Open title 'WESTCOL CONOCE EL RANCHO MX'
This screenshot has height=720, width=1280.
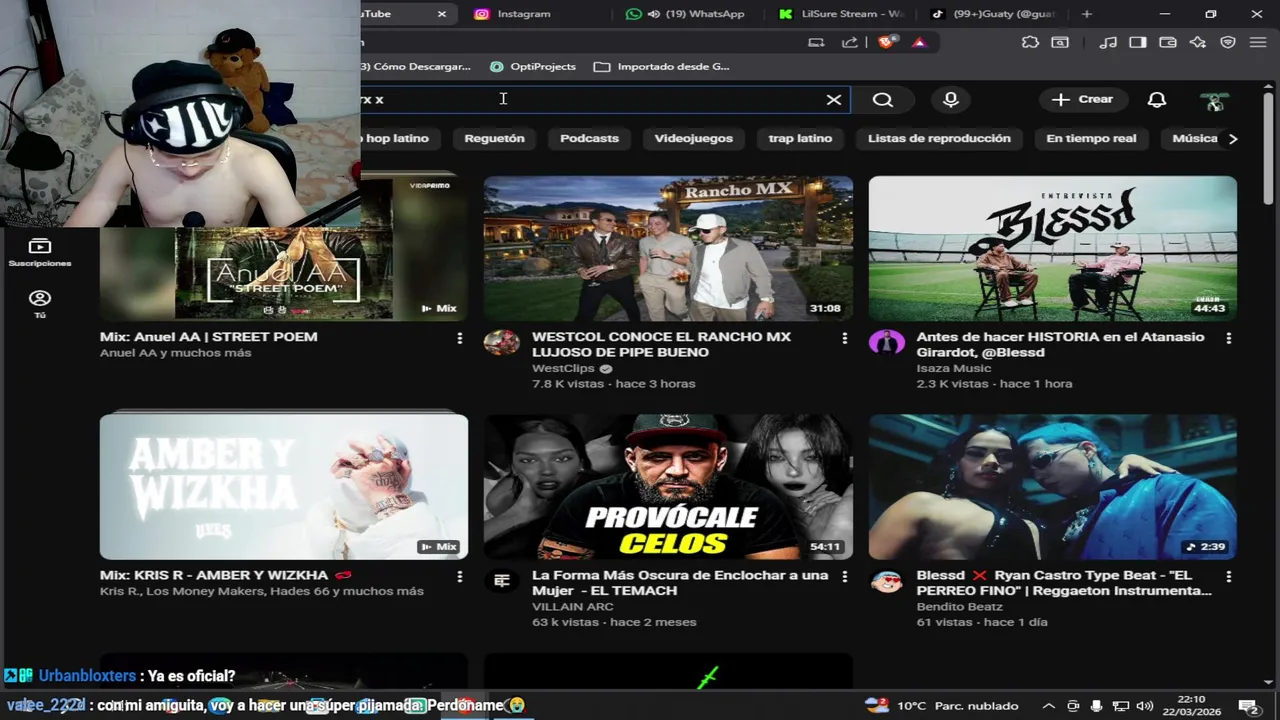tap(662, 344)
